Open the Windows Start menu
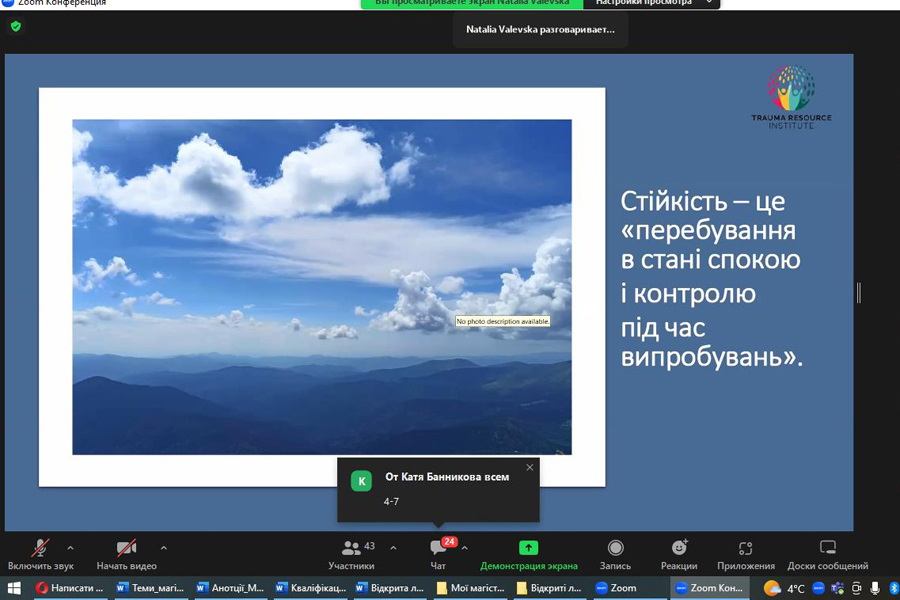The image size is (900, 600). click(x=14, y=588)
